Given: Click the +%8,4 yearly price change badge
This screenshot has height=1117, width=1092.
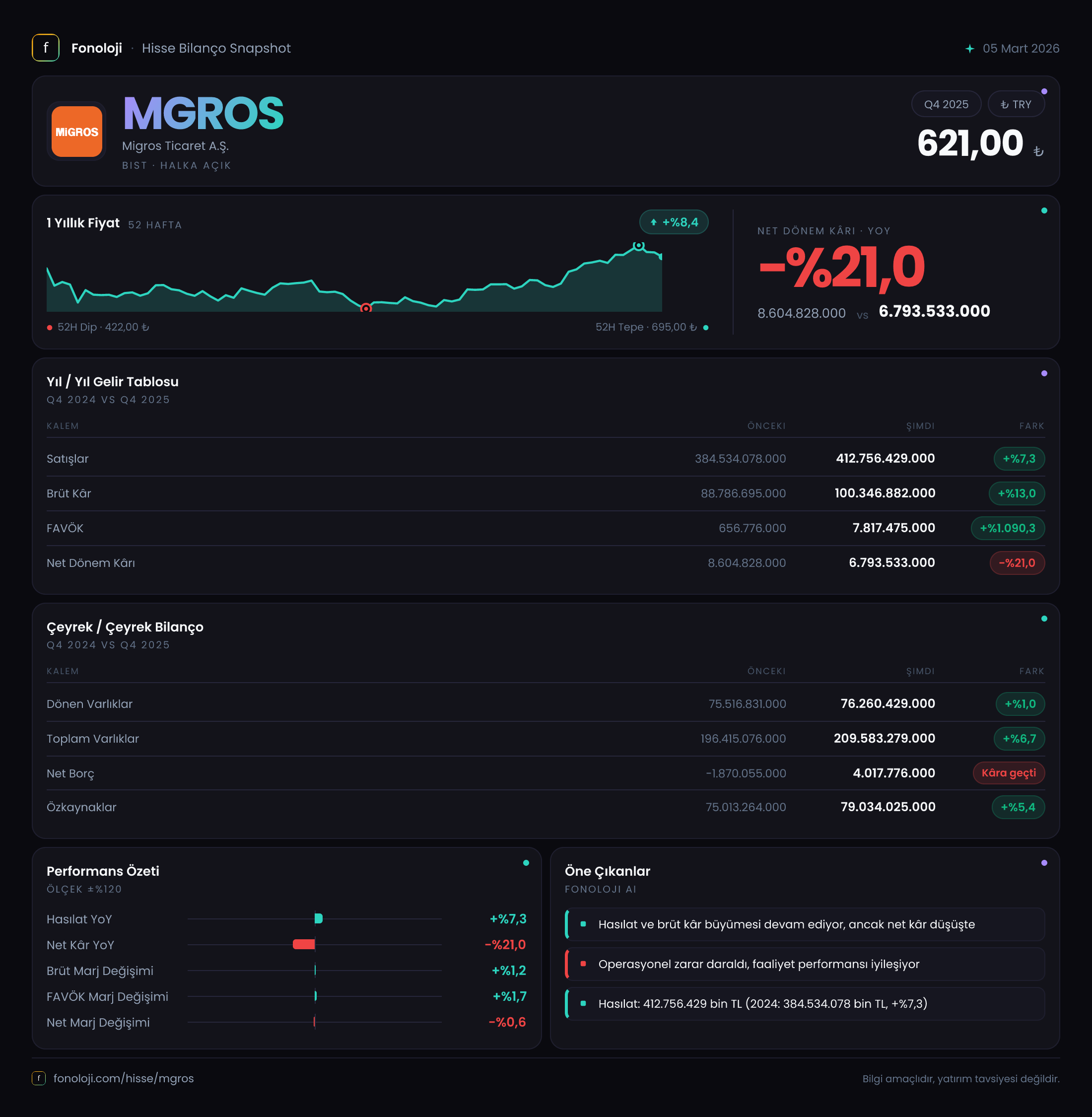Looking at the screenshot, I should (x=674, y=222).
